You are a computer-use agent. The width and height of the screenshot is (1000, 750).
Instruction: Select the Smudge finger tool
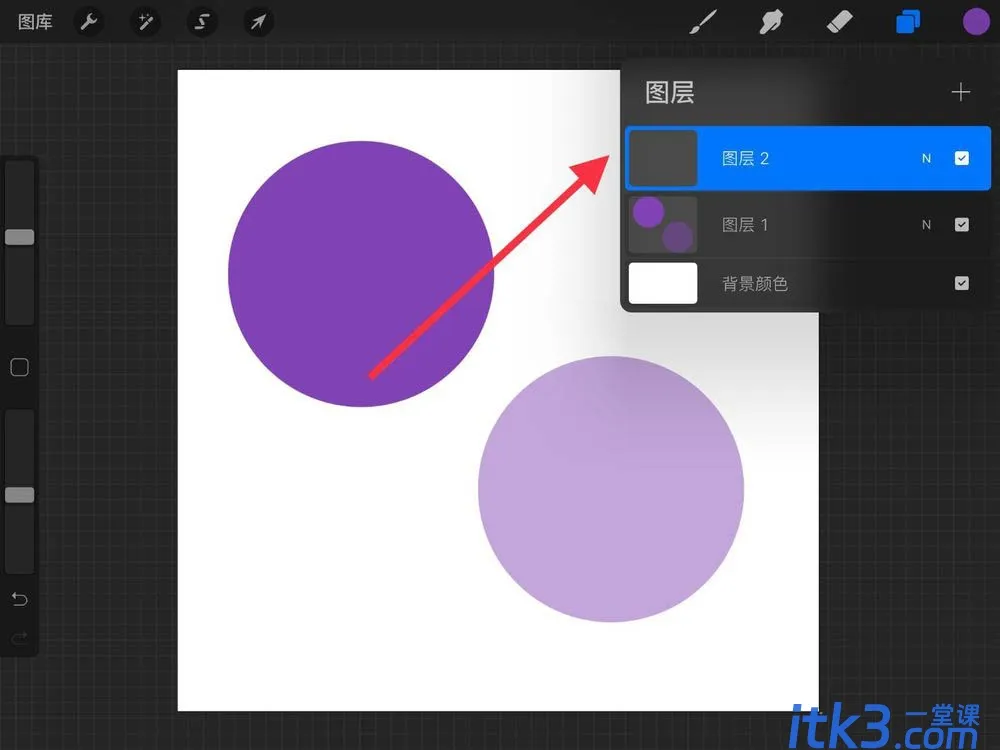[x=771, y=22]
